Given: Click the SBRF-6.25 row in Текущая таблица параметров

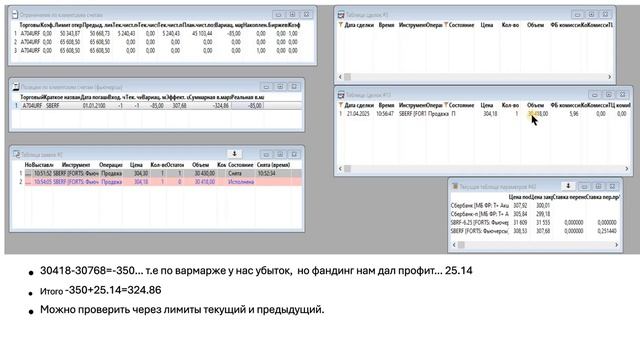Looking at the screenshot, I should point(535,223).
